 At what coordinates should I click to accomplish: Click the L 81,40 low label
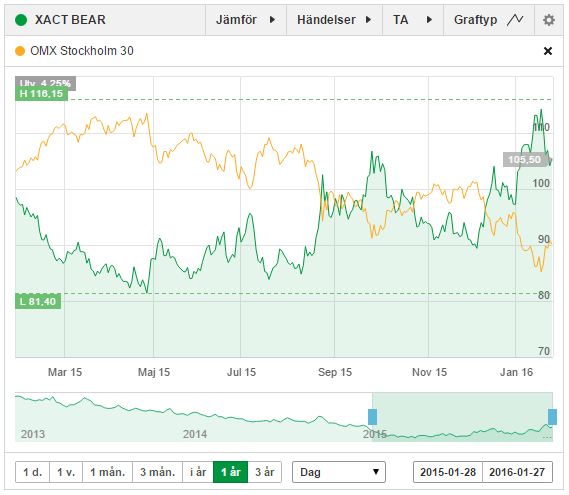point(38,302)
